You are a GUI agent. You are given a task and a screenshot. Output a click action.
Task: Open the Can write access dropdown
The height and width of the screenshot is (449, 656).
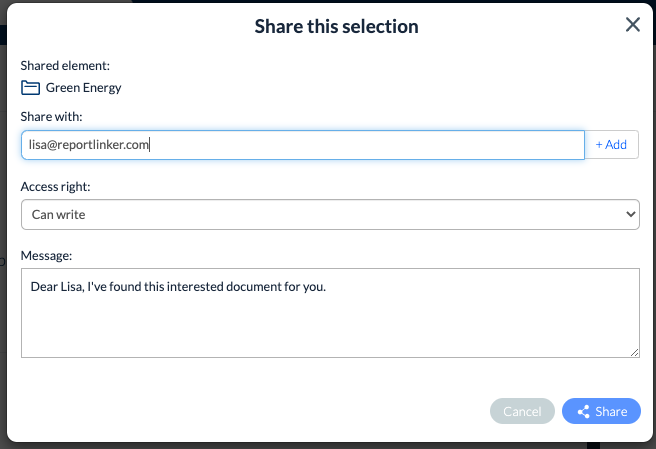click(329, 214)
